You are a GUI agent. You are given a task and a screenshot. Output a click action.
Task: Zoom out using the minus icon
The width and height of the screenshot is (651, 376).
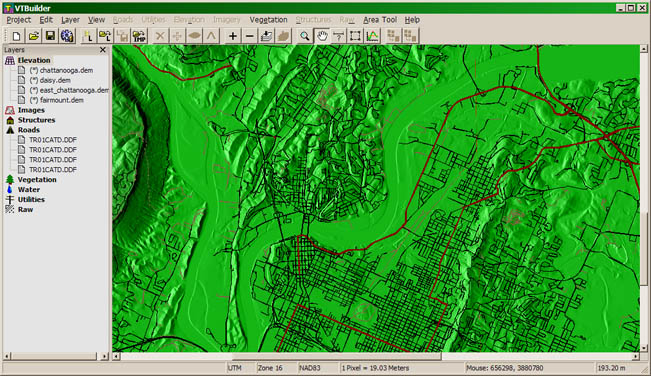pyautogui.click(x=249, y=36)
